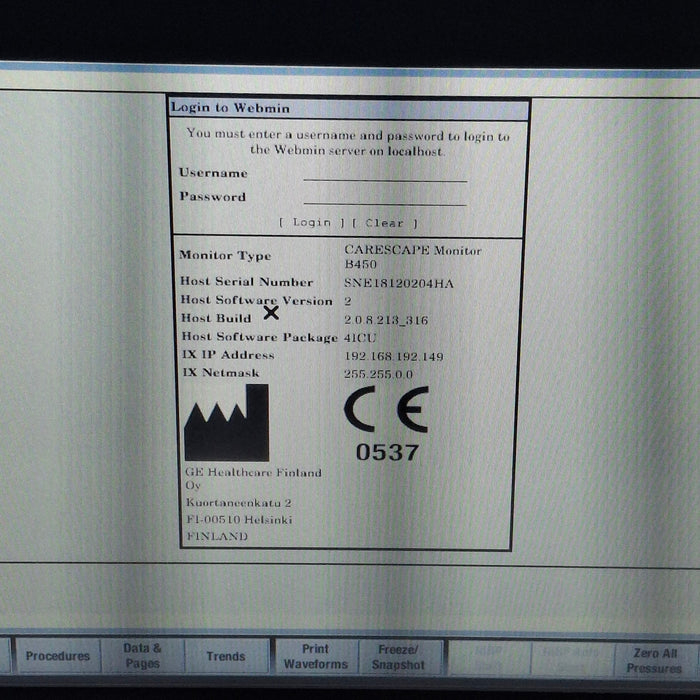Click the serial number SNE18120204HA
The image size is (700, 700).
(399, 283)
